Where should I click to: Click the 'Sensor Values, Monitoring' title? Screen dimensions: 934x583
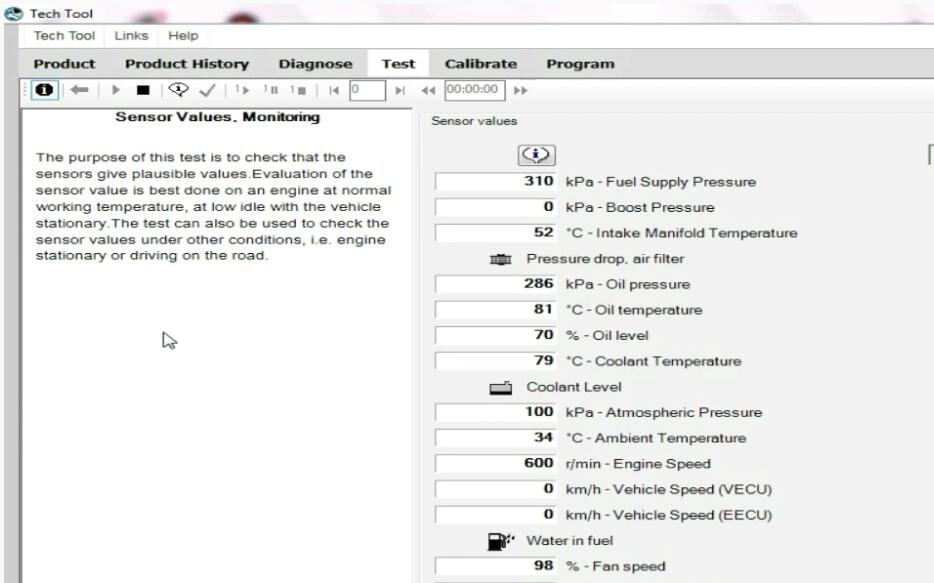(217, 117)
